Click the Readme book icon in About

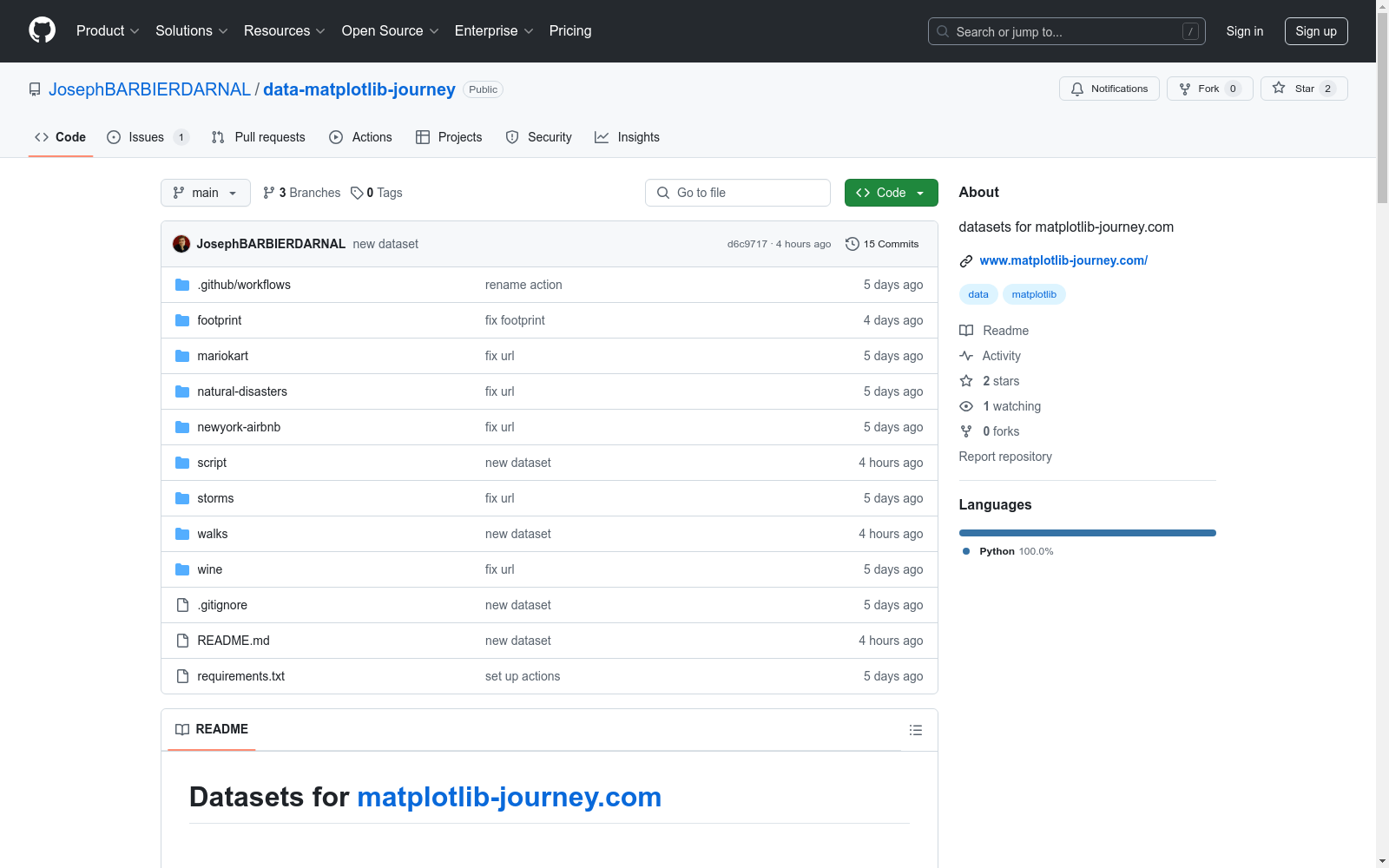[x=966, y=331]
